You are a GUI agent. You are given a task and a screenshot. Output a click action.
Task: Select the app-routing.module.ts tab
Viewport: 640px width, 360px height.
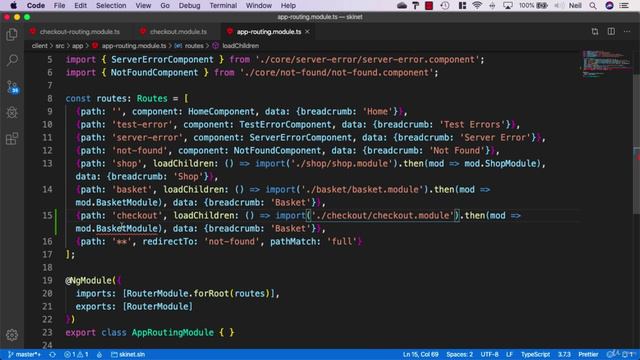pyautogui.click(x=269, y=31)
